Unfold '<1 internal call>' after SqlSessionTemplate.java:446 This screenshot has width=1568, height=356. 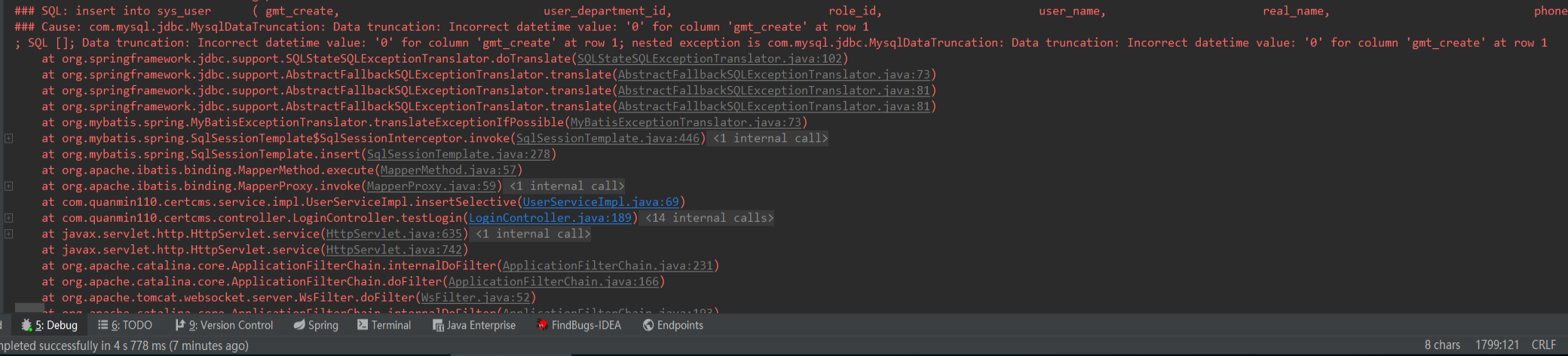pos(770,138)
